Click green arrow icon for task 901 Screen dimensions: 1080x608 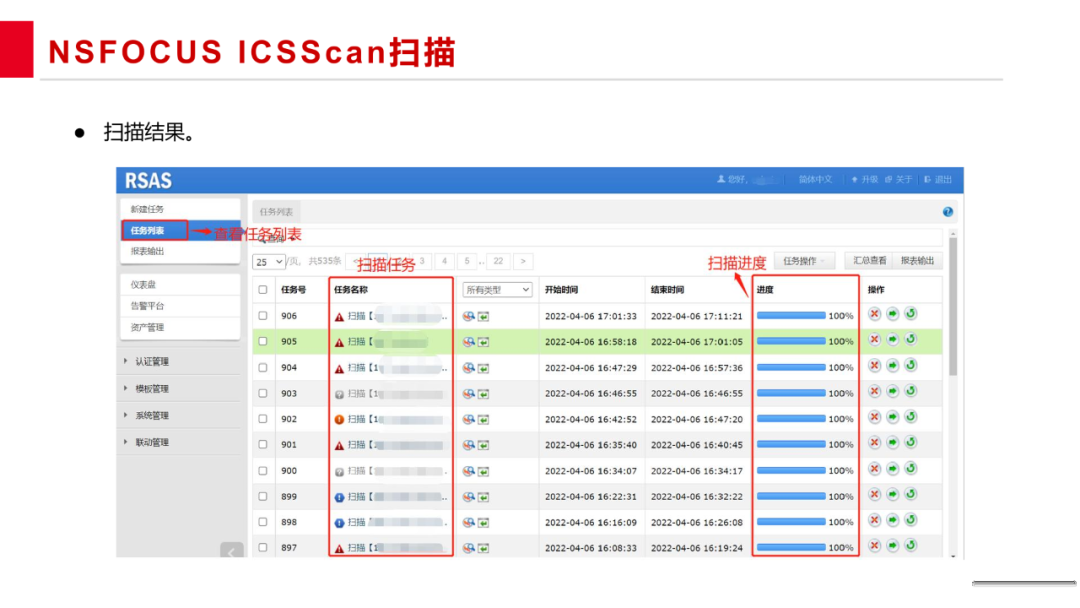pos(893,443)
